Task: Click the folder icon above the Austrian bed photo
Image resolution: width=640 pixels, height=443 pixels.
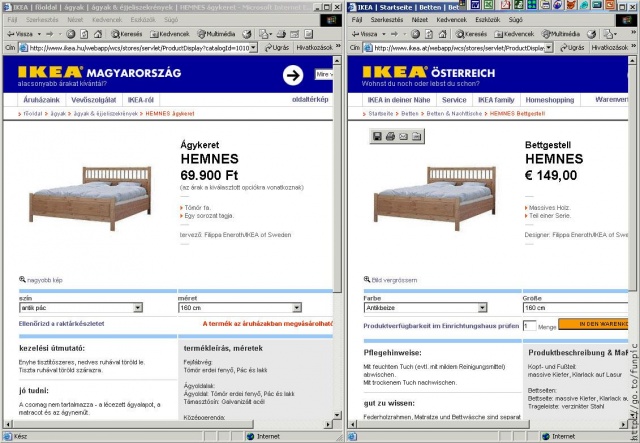Action: tap(416, 136)
